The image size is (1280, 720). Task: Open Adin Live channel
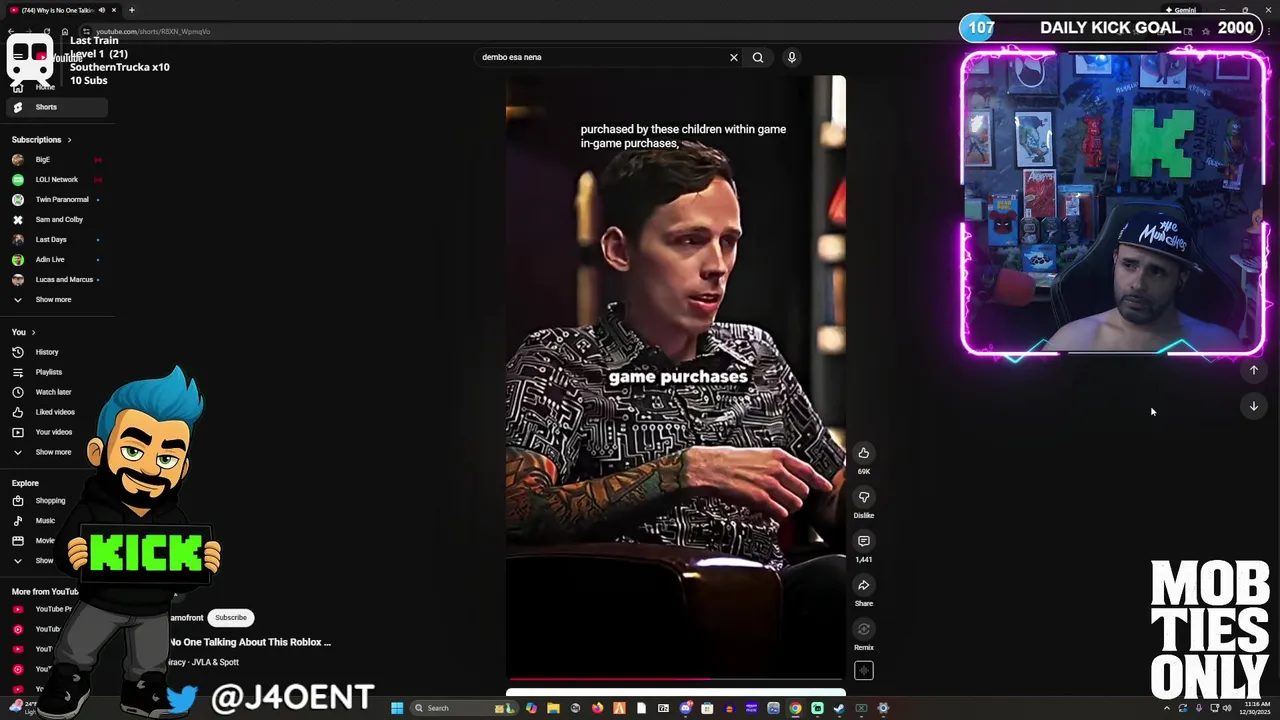pos(50,259)
